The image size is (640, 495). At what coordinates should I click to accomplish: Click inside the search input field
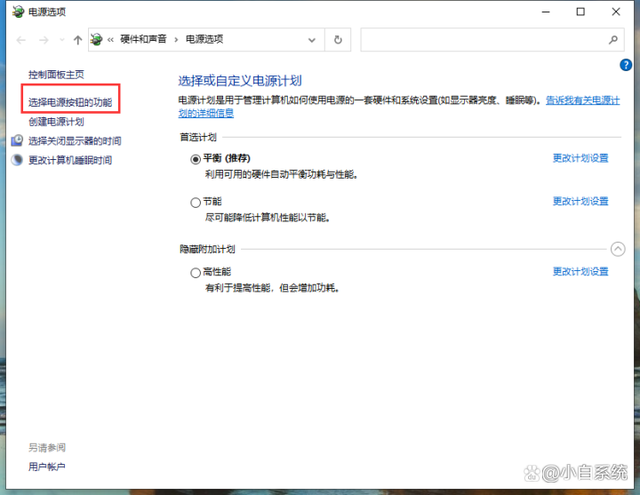pyautogui.click(x=482, y=40)
